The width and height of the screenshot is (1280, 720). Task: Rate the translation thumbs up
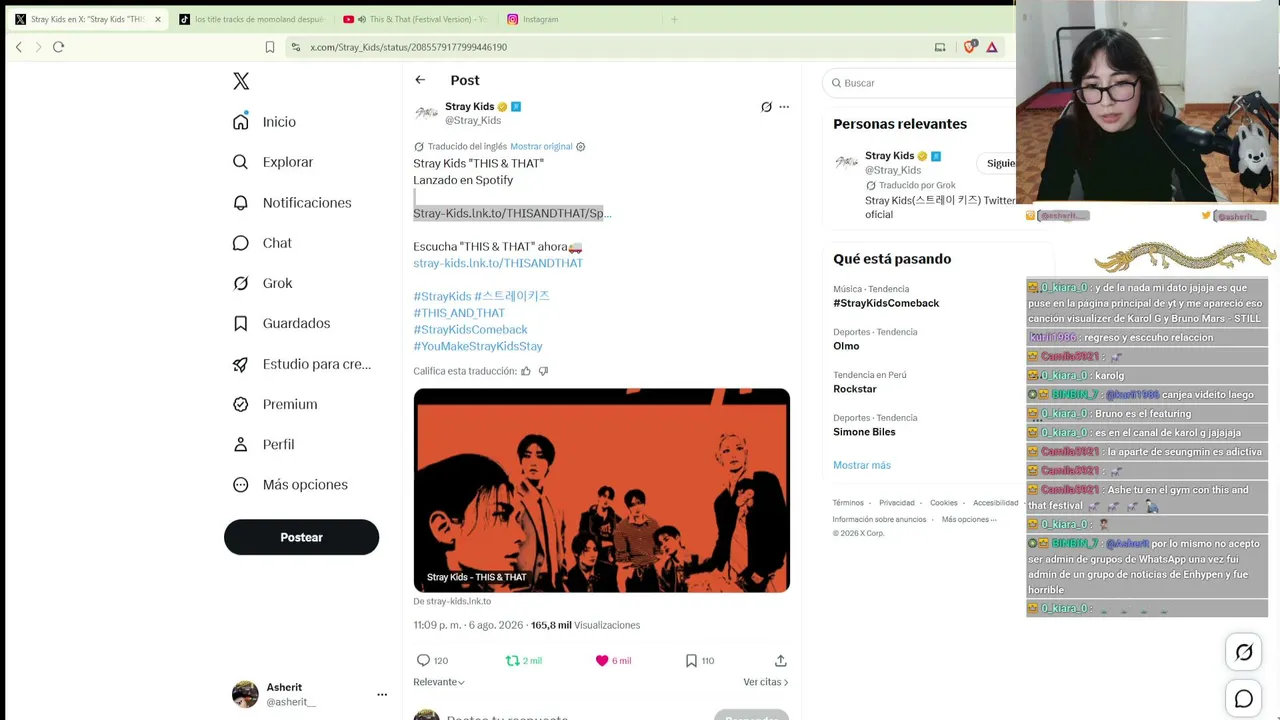coord(526,371)
